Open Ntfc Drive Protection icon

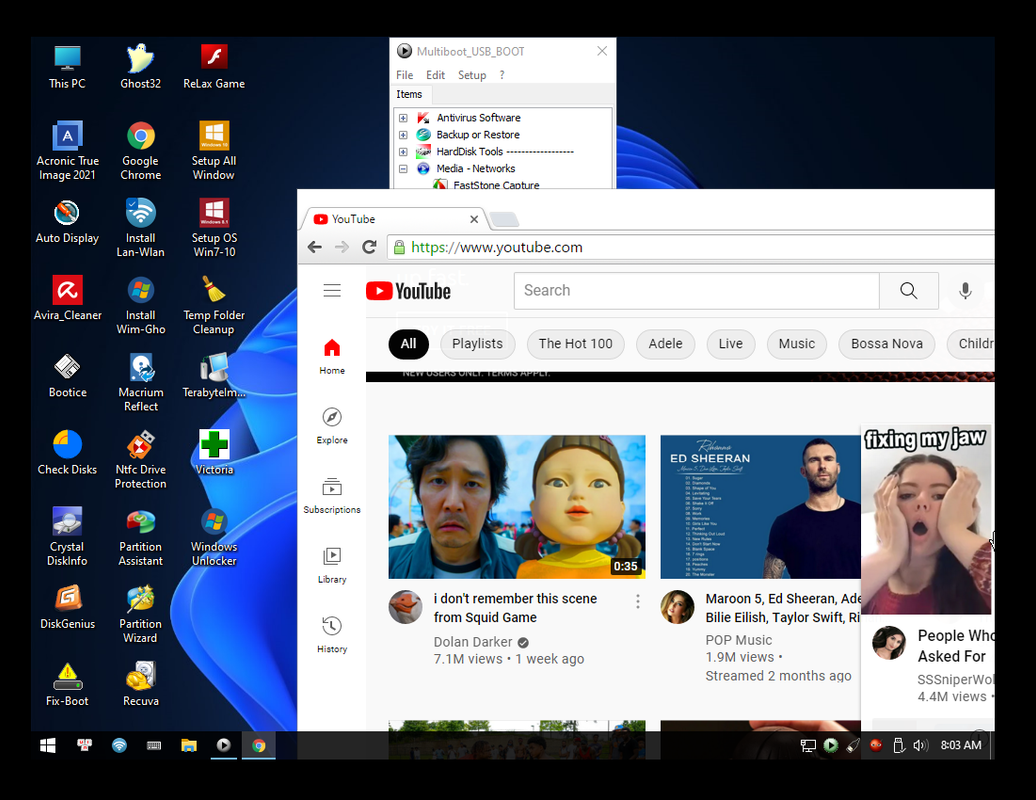140,460
